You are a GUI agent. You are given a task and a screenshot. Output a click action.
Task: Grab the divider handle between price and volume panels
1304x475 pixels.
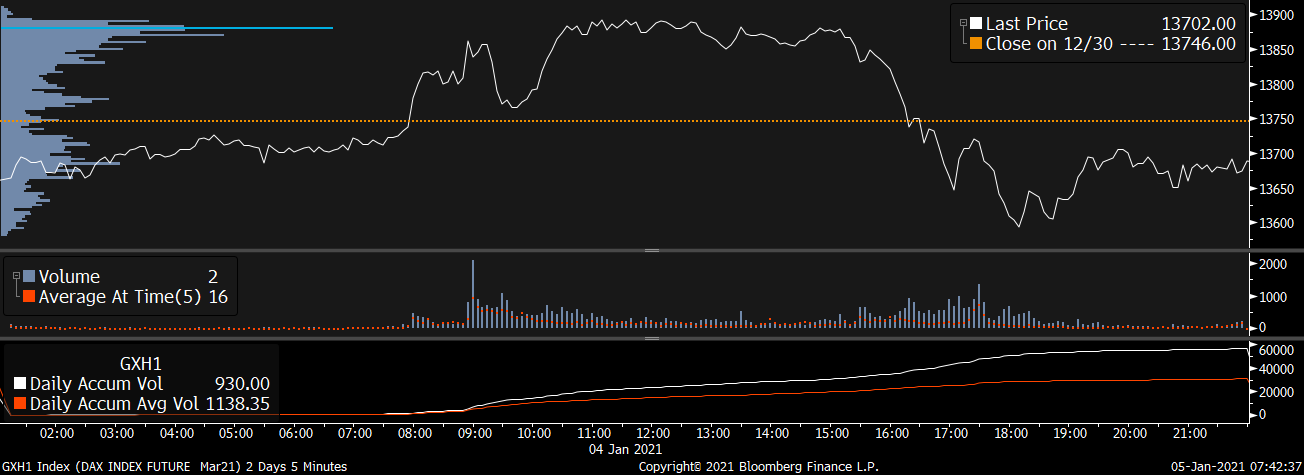(x=651, y=250)
